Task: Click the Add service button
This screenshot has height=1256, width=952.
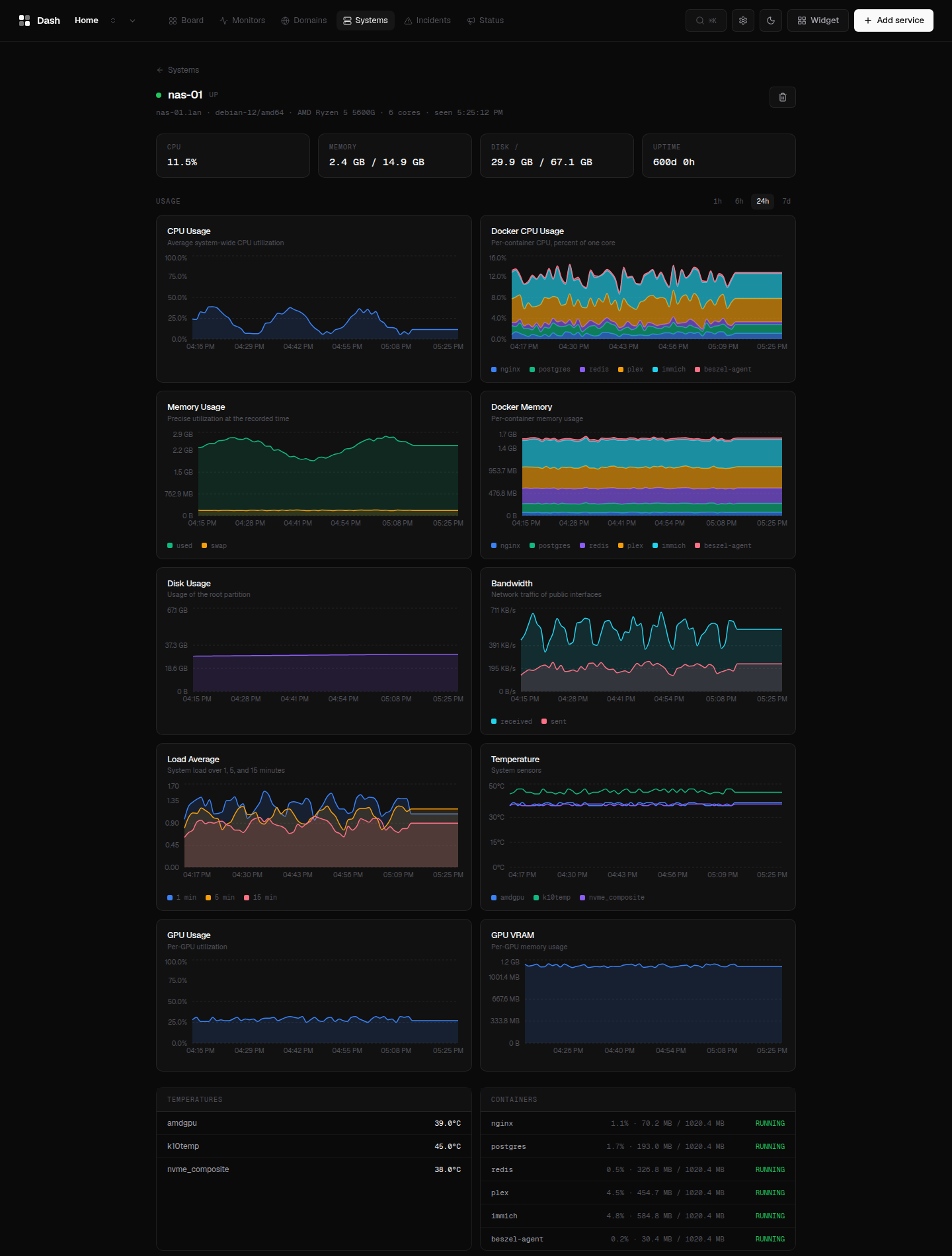Action: click(x=894, y=20)
